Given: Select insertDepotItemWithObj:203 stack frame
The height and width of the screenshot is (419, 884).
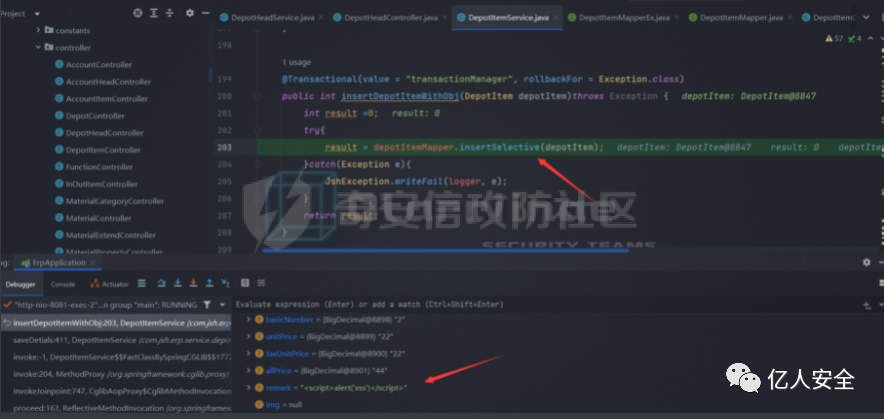Looking at the screenshot, I should (x=116, y=323).
